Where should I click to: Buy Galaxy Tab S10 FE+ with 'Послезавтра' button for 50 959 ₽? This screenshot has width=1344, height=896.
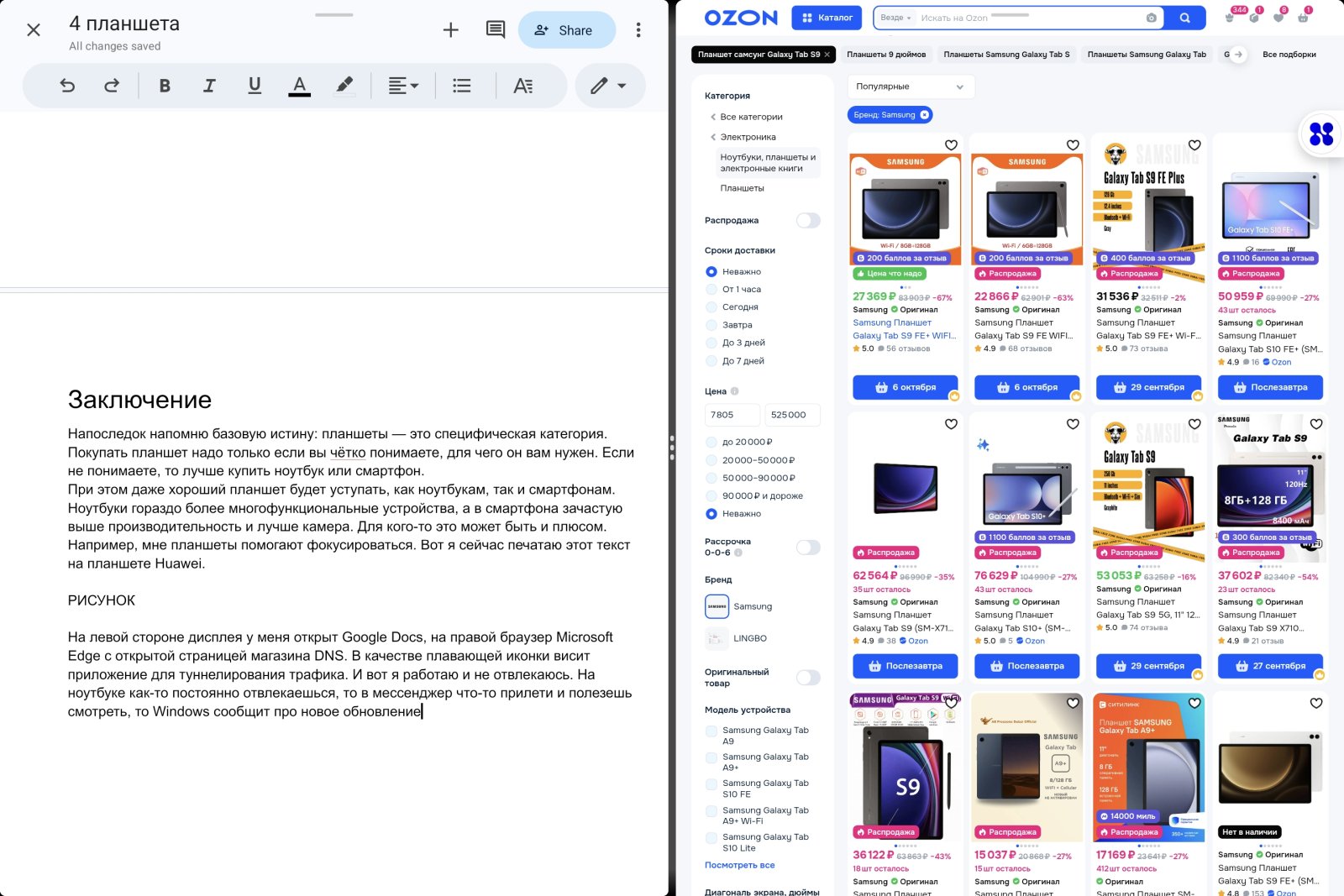coord(1270,387)
